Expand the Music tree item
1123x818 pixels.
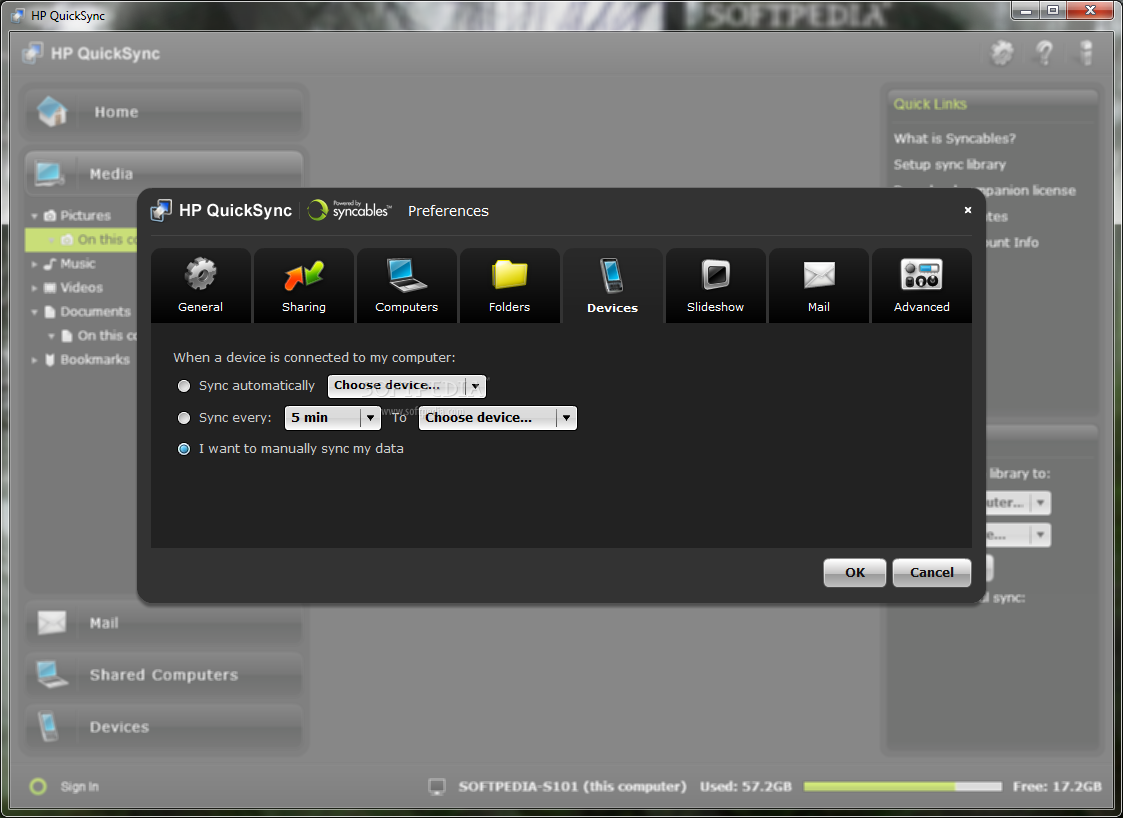pos(34,264)
